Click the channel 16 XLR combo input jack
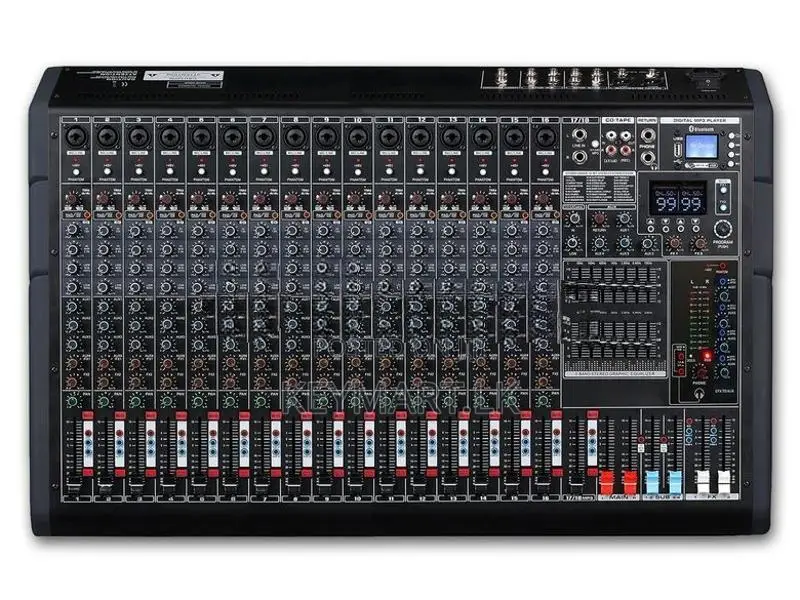This screenshot has height=600, width=800. 545,137
